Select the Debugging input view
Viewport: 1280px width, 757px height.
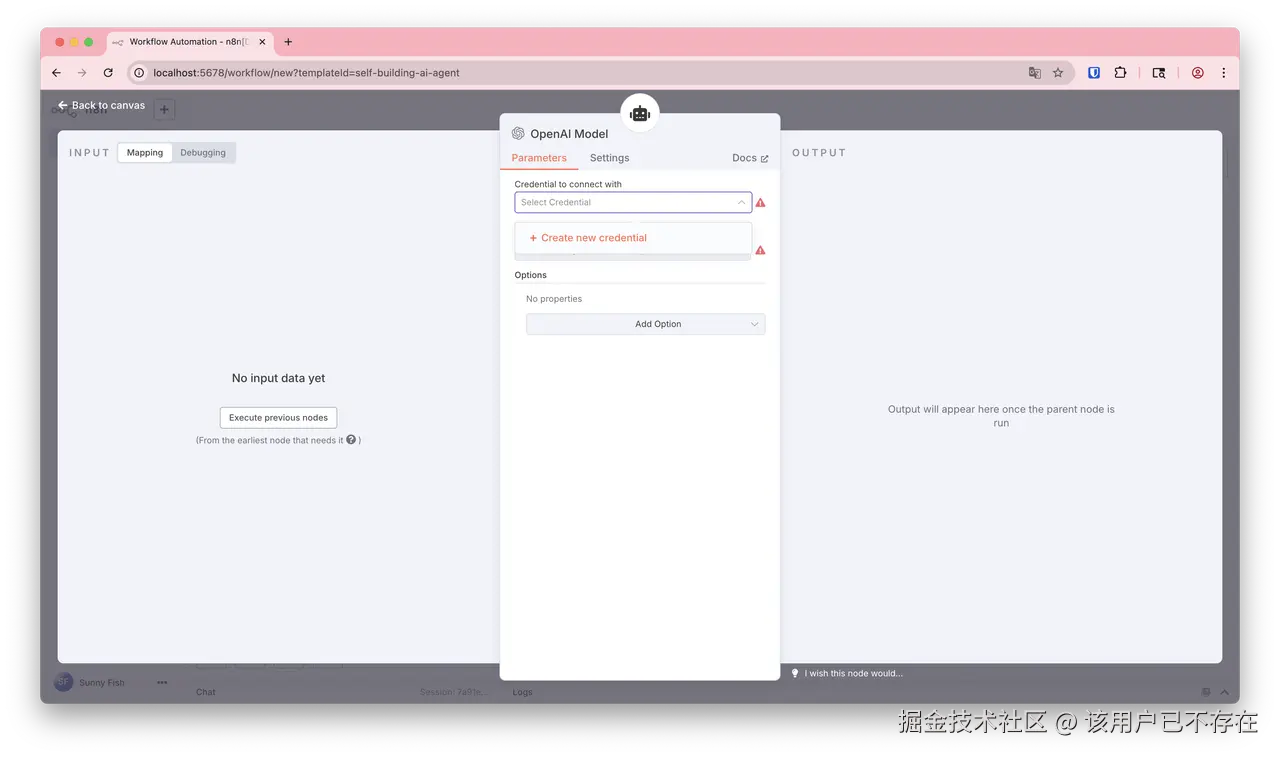[x=203, y=153]
